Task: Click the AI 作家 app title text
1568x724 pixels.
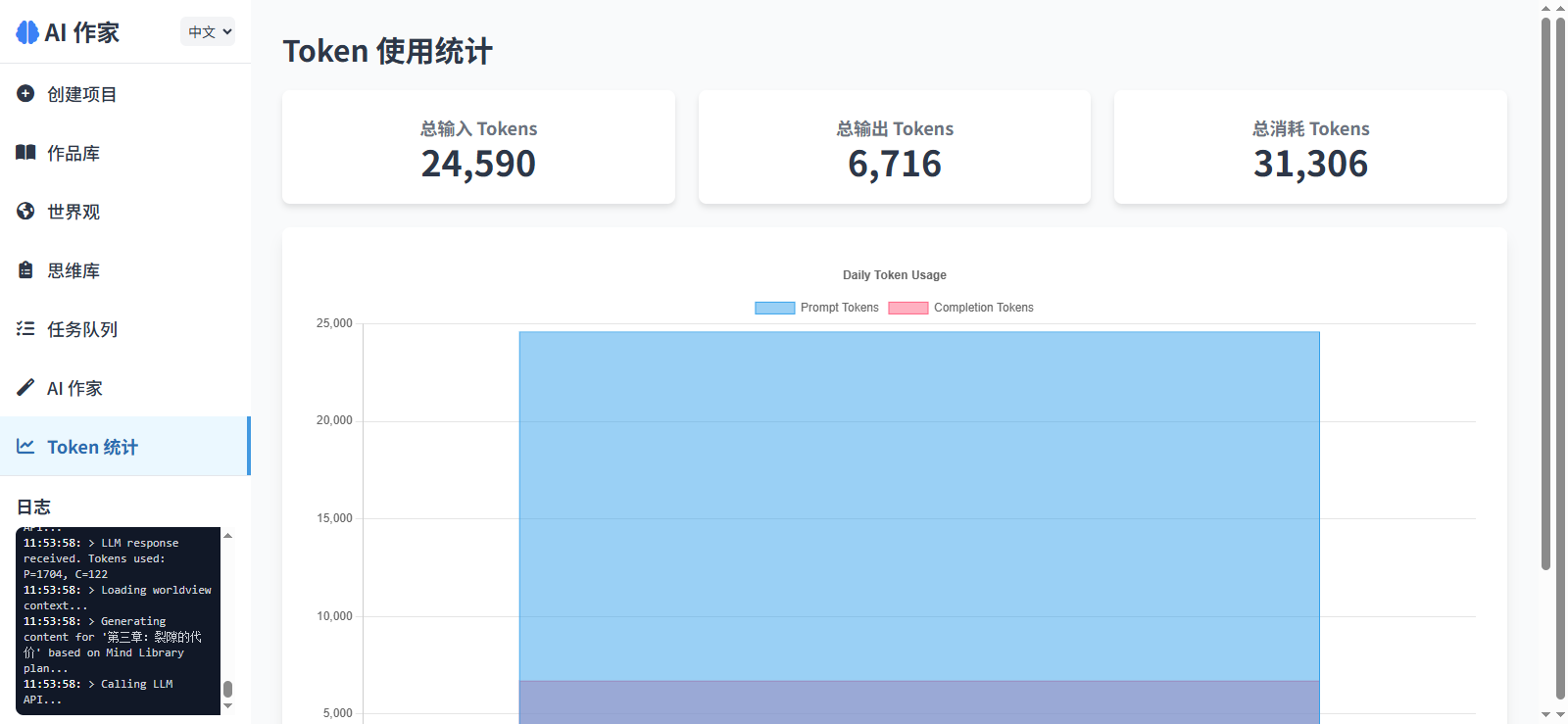Action: (x=82, y=32)
